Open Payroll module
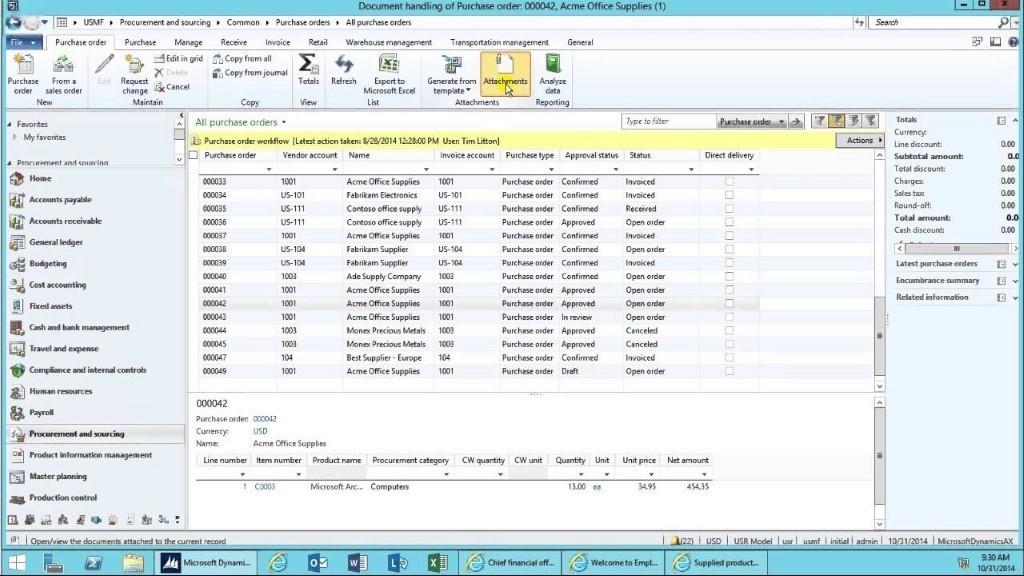1024x576 pixels. 41,413
